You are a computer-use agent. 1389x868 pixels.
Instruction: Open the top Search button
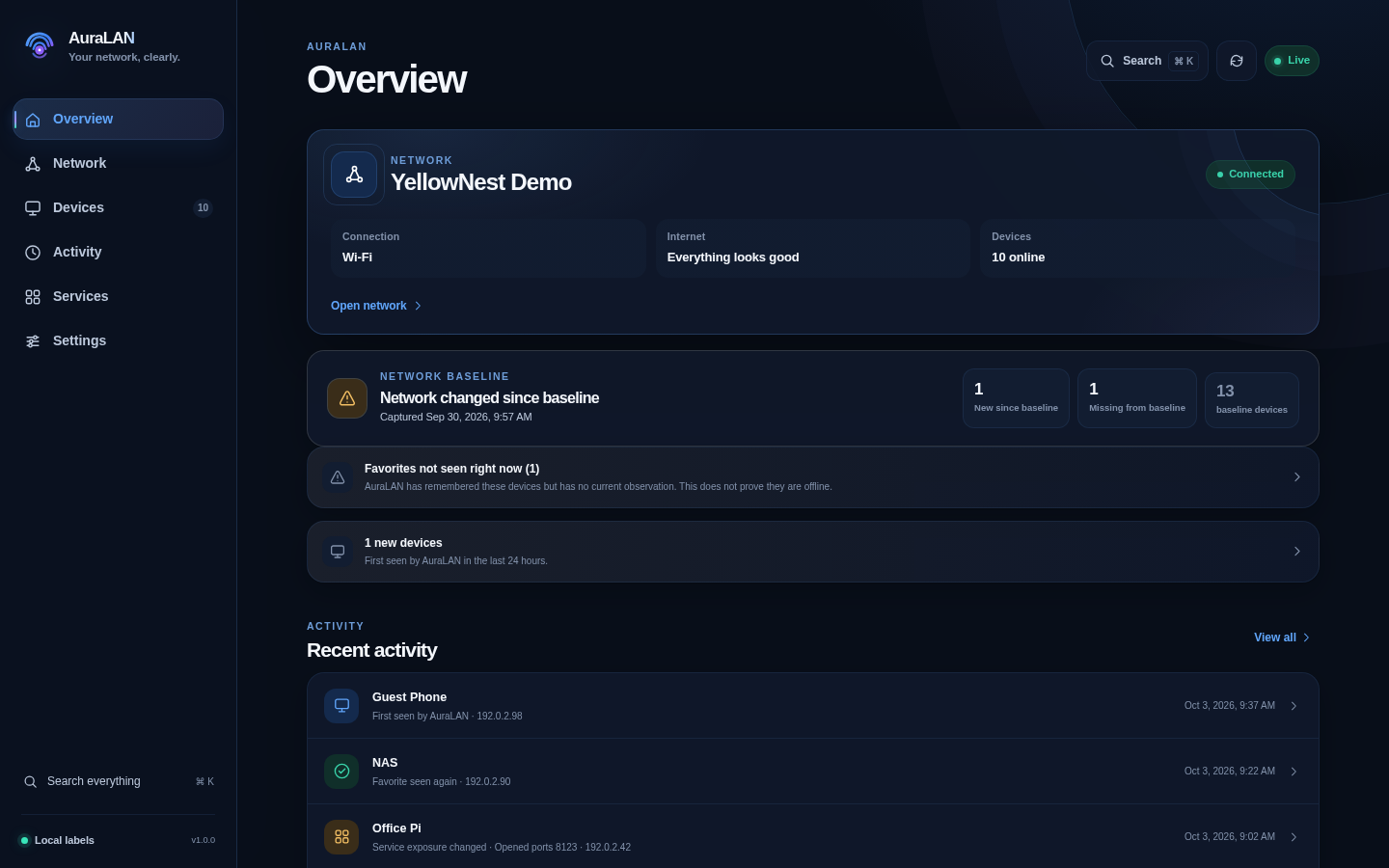(x=1147, y=61)
